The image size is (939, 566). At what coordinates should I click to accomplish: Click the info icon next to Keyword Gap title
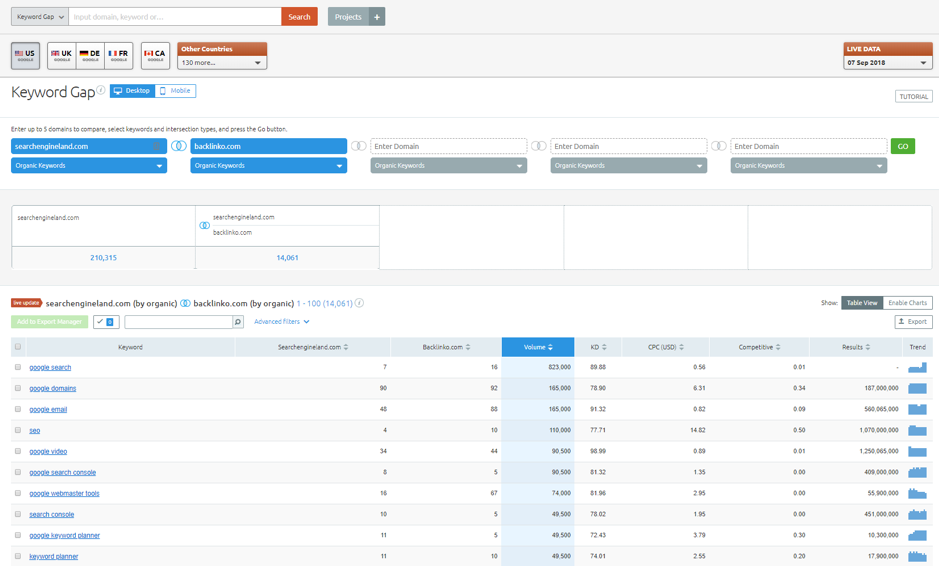101,90
